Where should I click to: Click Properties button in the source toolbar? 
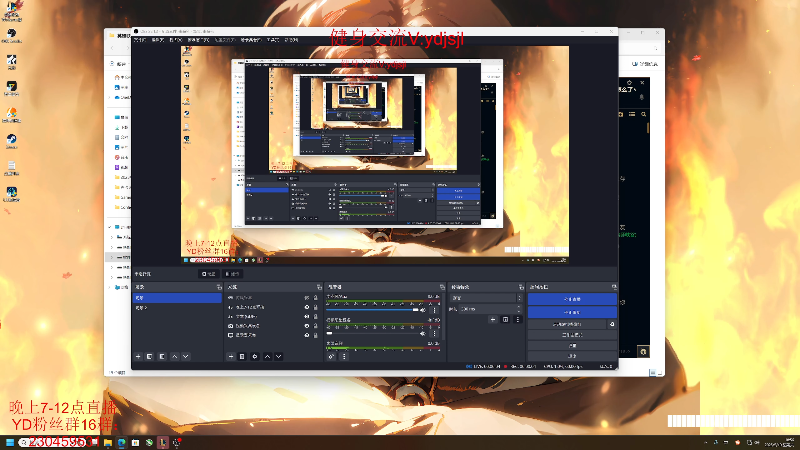coord(208,274)
